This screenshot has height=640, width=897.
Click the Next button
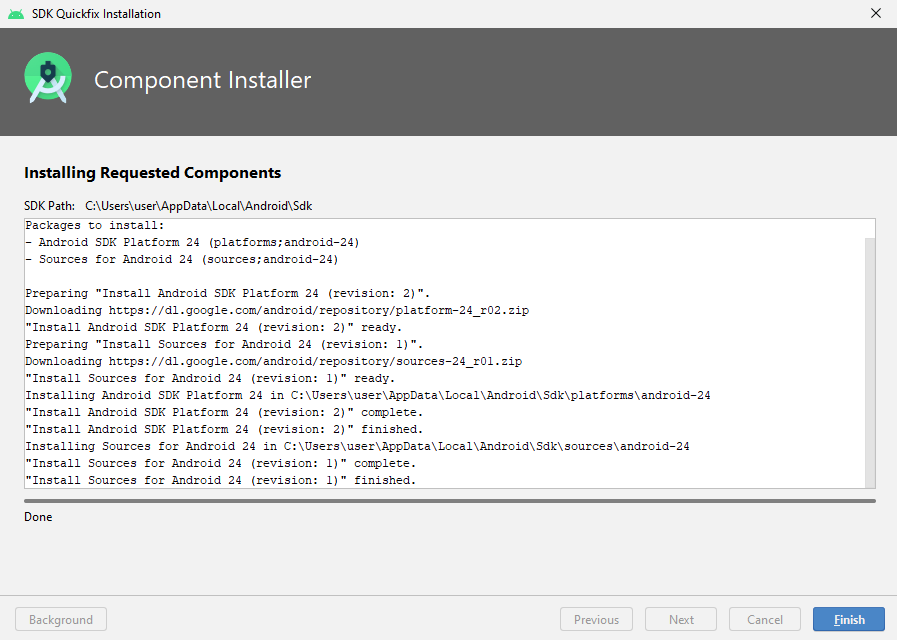tap(681, 619)
